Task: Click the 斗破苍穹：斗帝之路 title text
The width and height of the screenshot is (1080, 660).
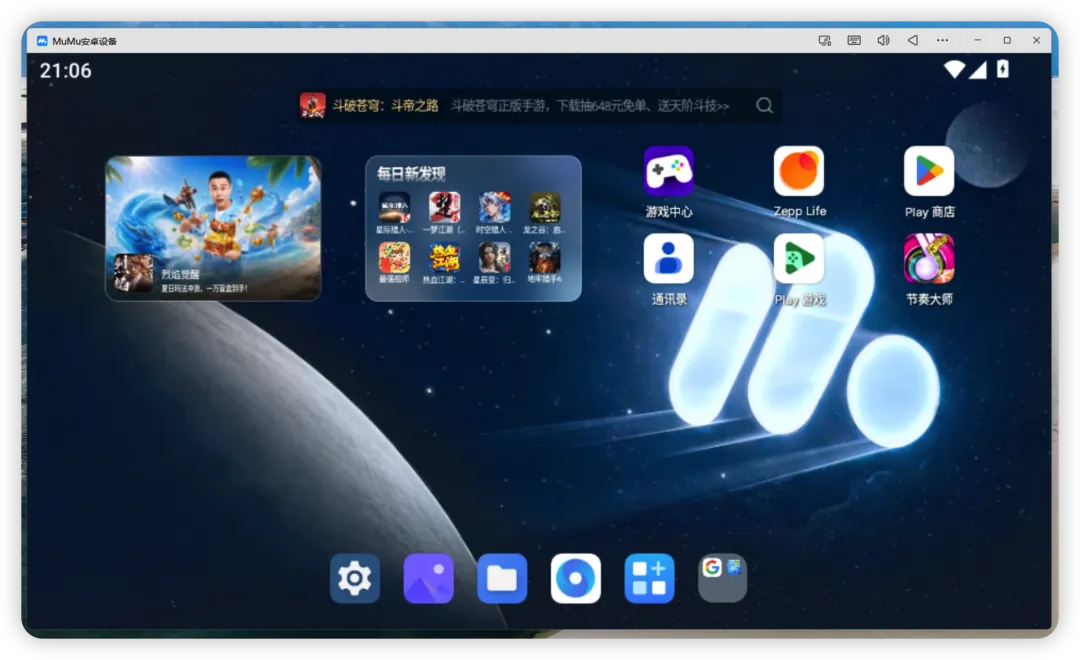Action: point(386,105)
